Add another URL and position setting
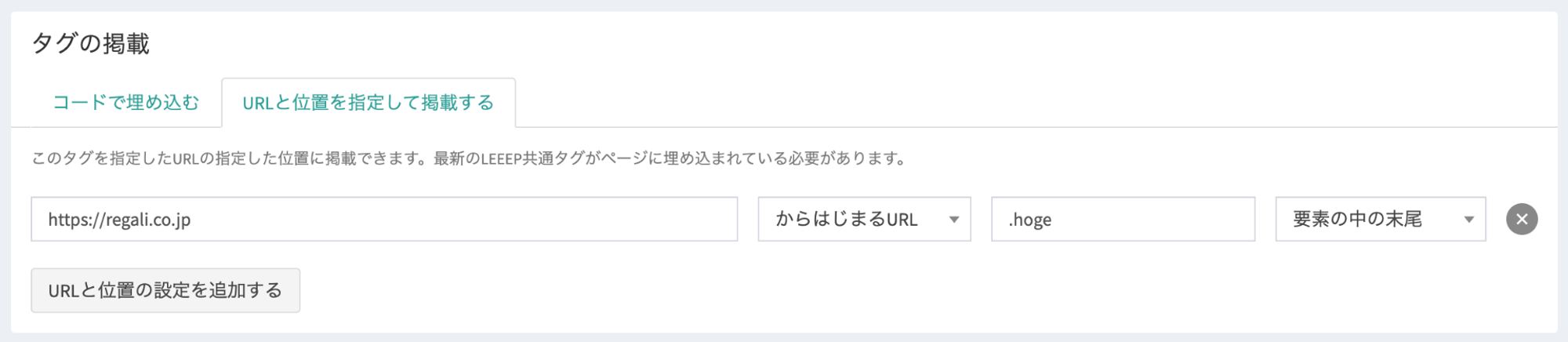The image size is (1568, 342). tap(165, 290)
